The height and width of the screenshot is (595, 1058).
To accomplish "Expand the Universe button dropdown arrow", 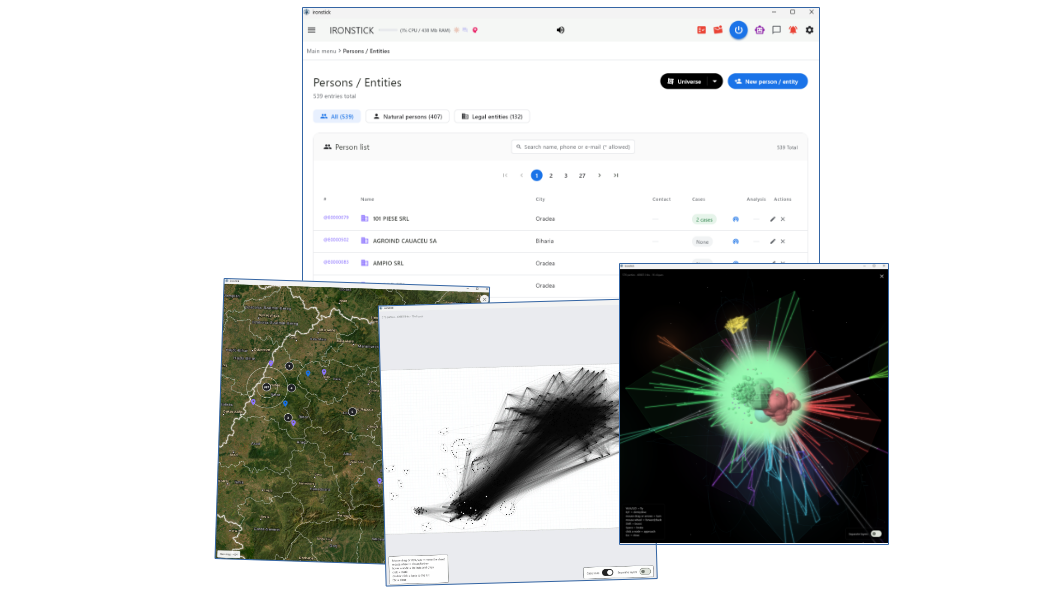I will (x=715, y=82).
